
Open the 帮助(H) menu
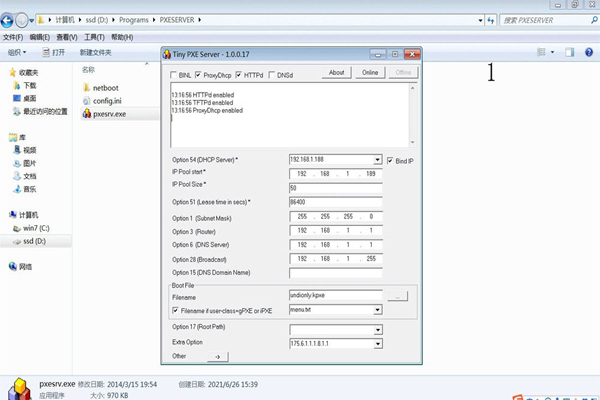click(122, 37)
